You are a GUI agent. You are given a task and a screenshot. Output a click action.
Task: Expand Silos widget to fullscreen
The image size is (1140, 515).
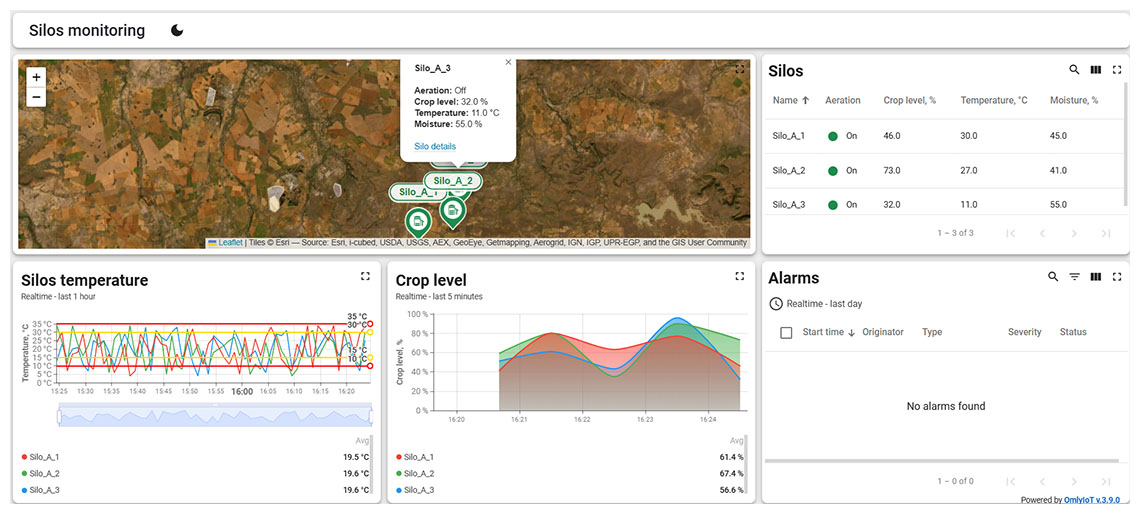pos(1117,70)
